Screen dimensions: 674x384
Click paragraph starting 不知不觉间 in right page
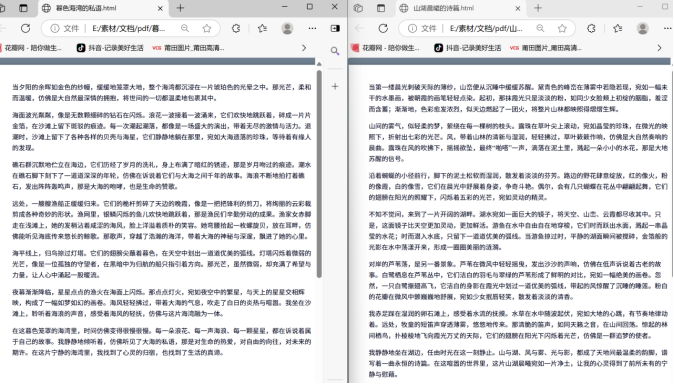(518, 230)
